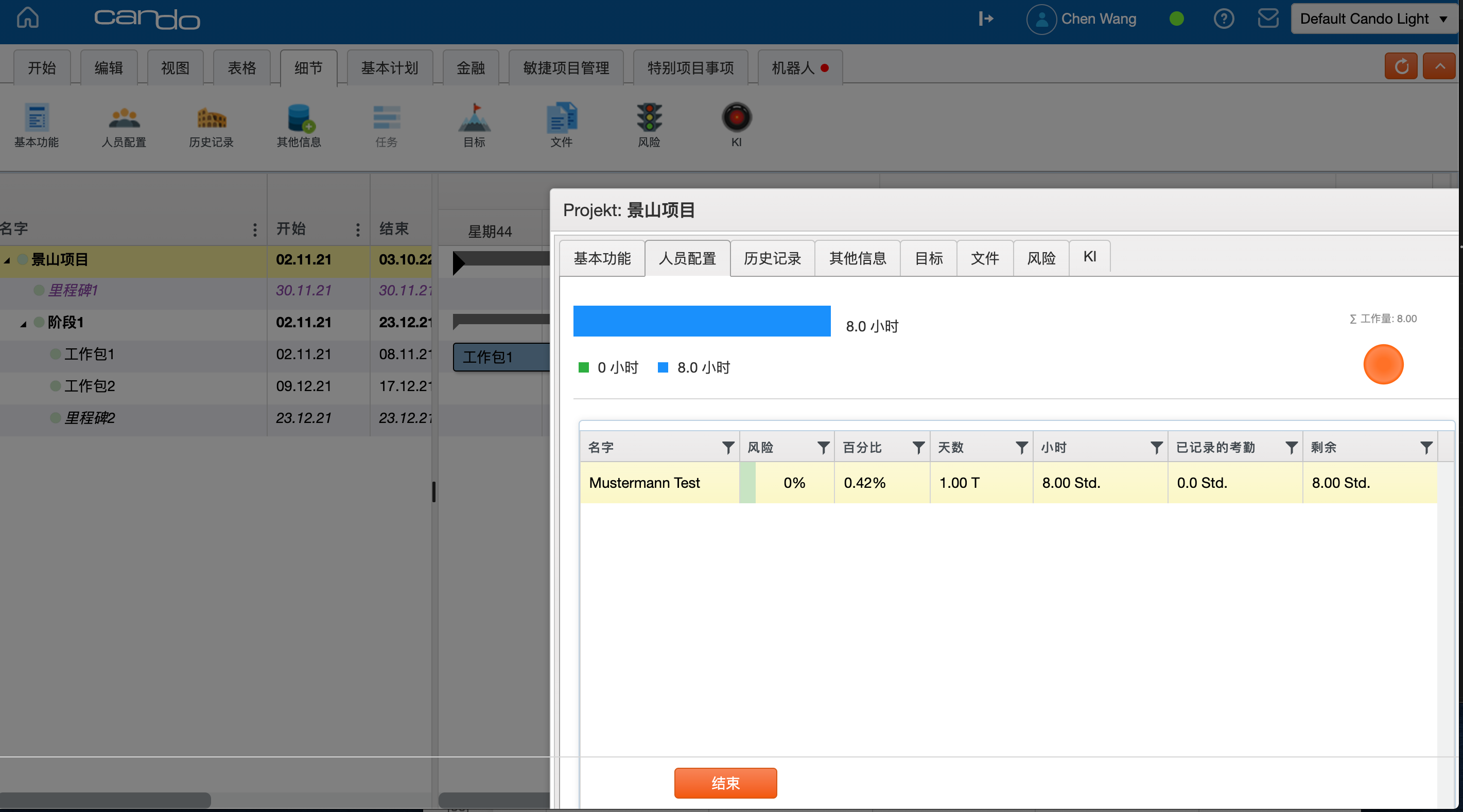1463x812 pixels.
Task: Open 其他信息 database ribbon icon
Action: [x=299, y=126]
